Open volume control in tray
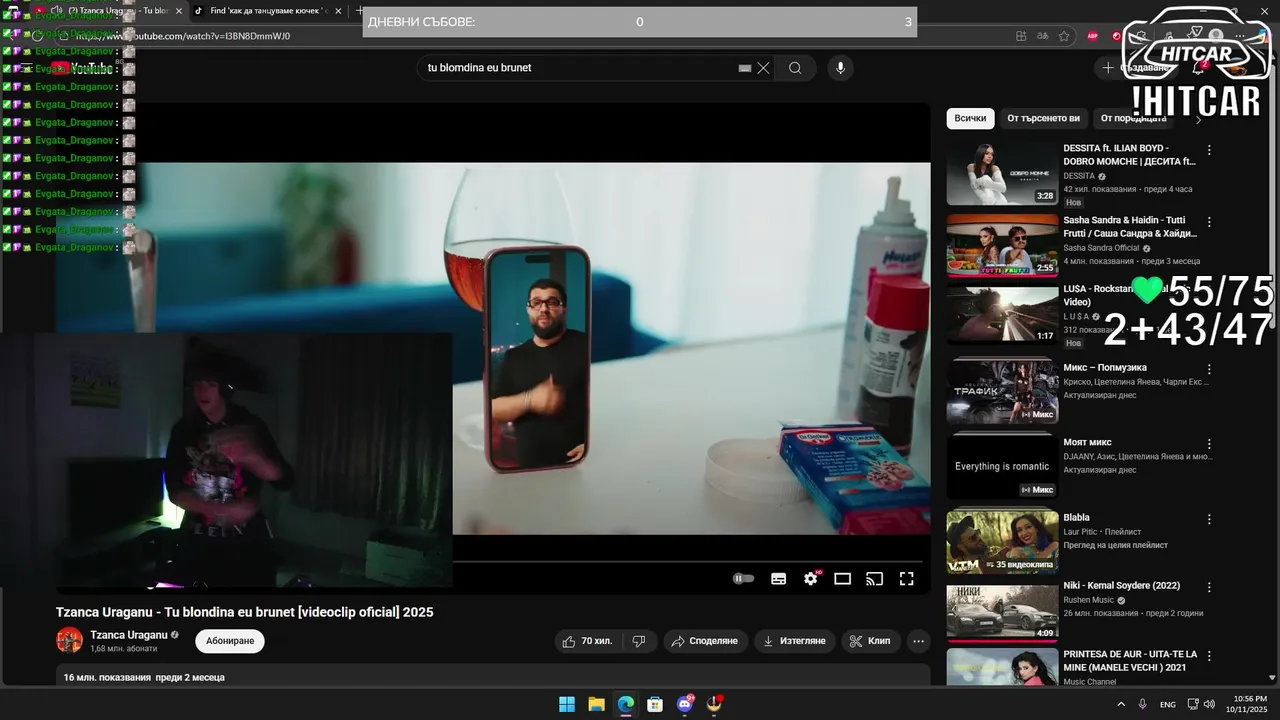Viewport: 1280px width, 720px height. pos(1210,704)
